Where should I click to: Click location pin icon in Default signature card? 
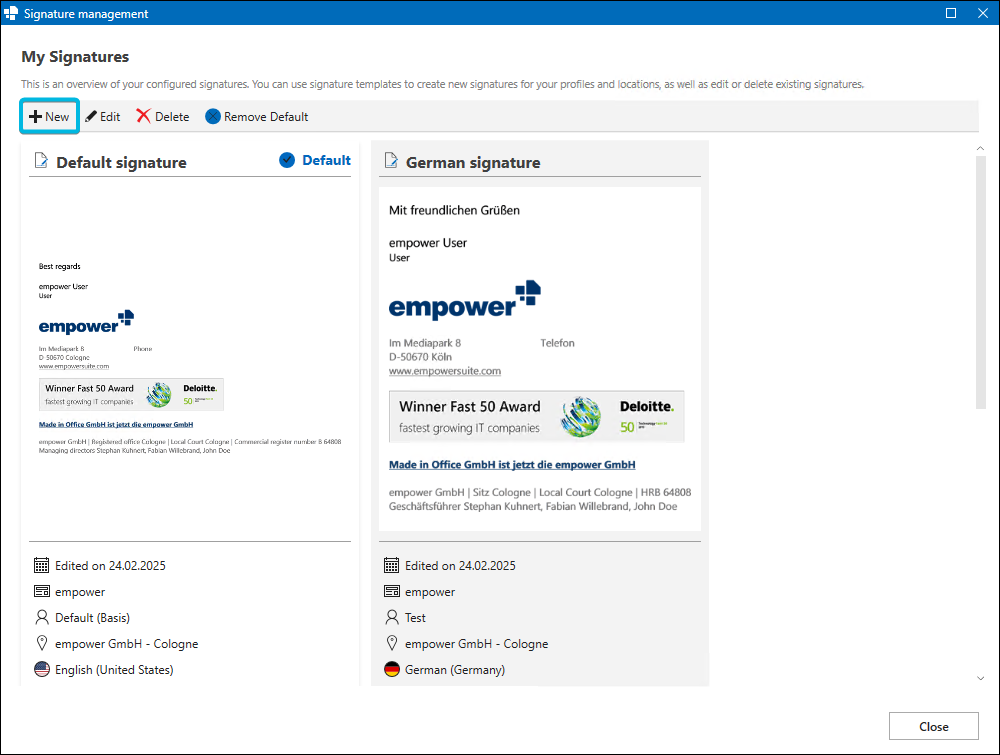point(41,643)
